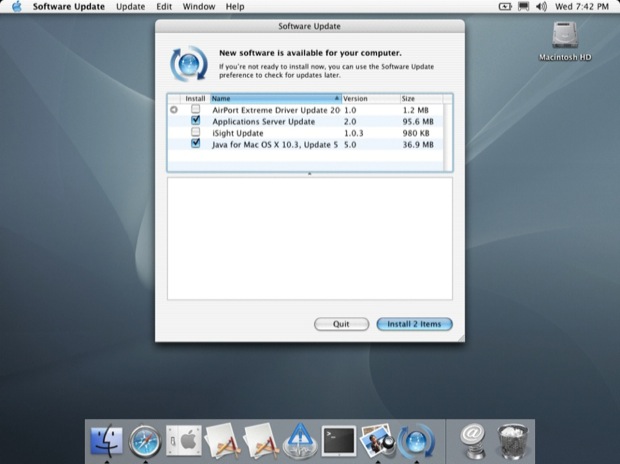
Task: Click the display icon in menu bar
Action: [x=524, y=7]
